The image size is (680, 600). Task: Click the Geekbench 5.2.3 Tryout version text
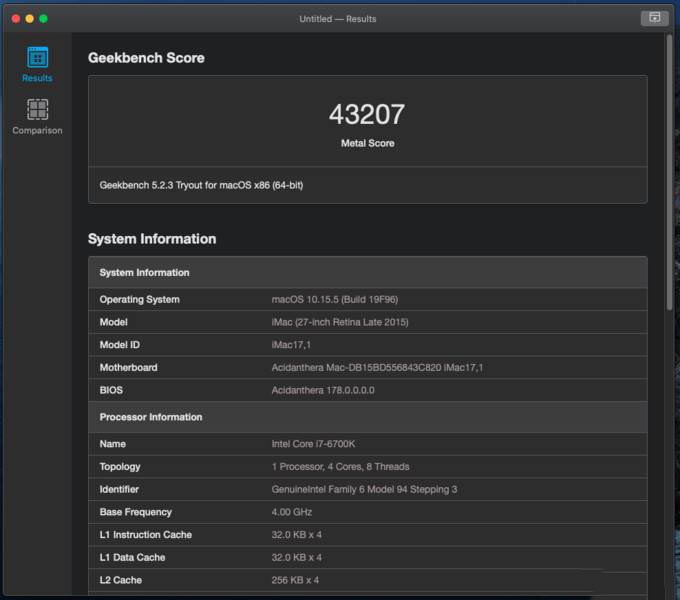coord(201,185)
